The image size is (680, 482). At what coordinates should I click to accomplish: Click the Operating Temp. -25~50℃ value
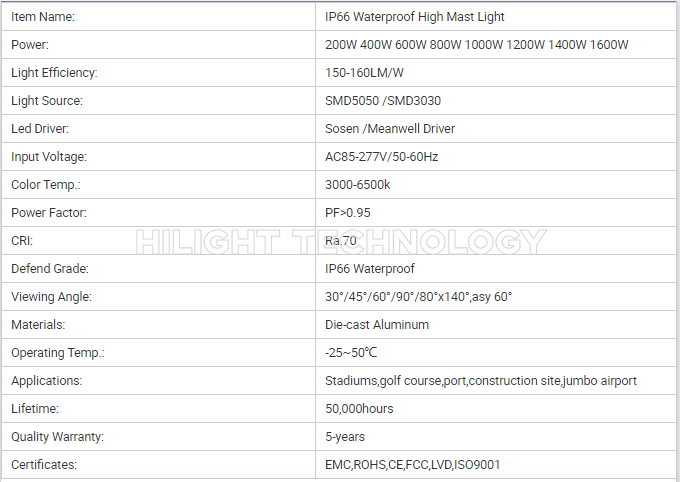point(351,353)
